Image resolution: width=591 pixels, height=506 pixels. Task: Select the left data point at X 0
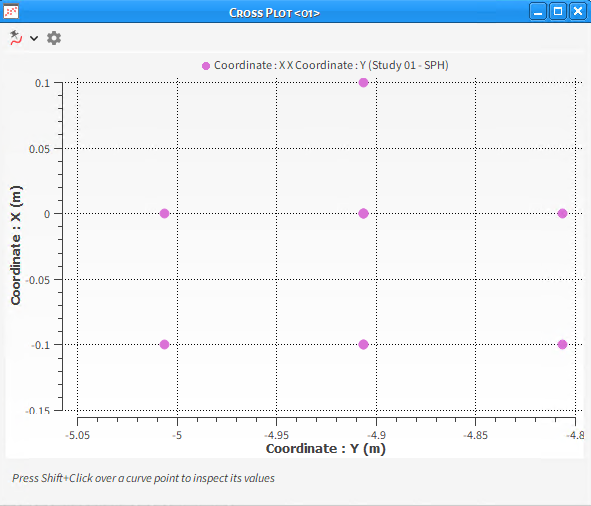click(164, 213)
